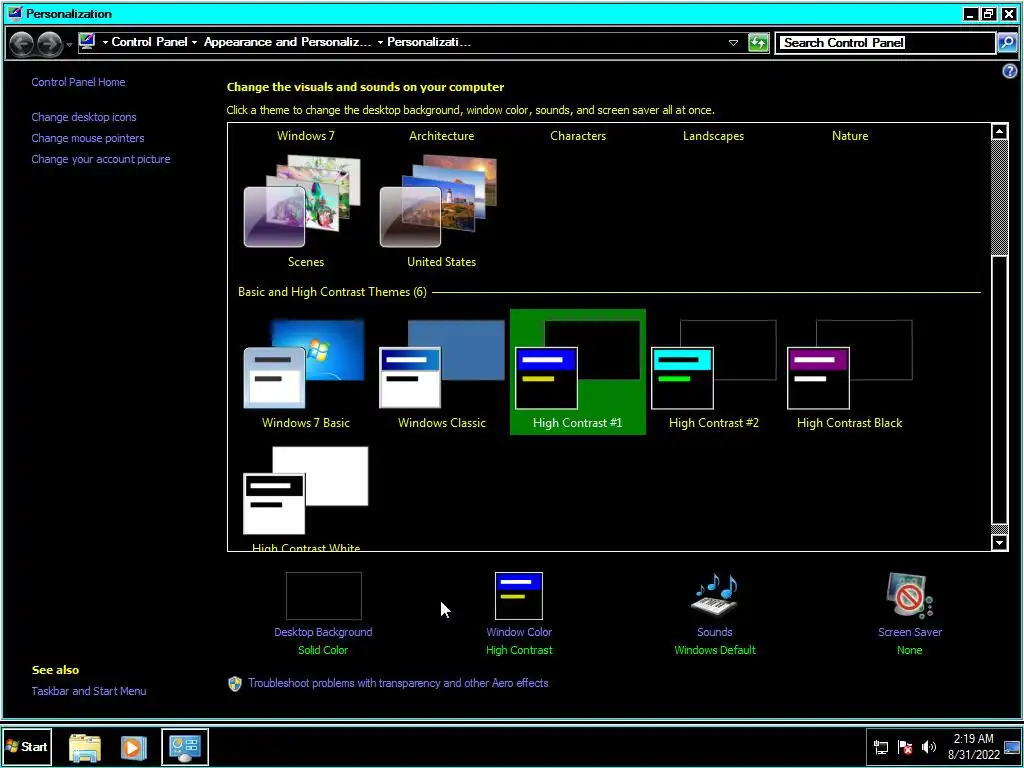
Task: Expand dropdown arrow before Personalization breadcrumb
Action: [x=380, y=42]
